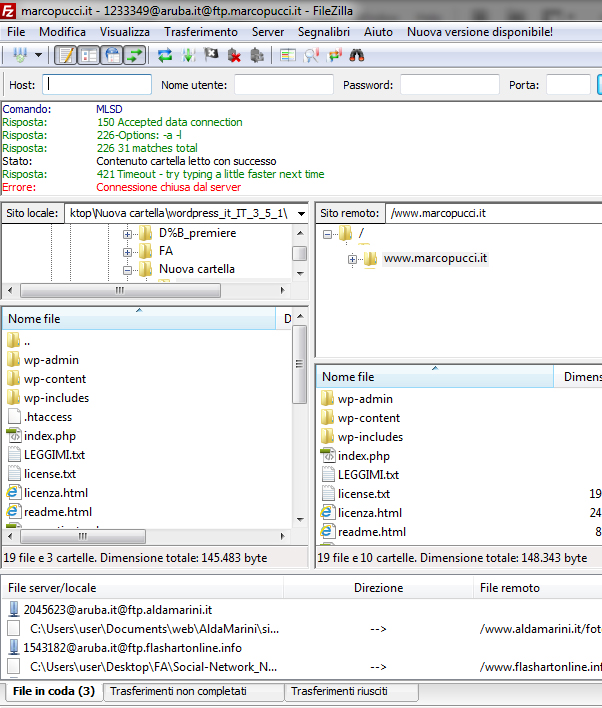Screen dimensions: 602x708
Task: Reconnect to the last server icon
Action: click(x=257, y=56)
